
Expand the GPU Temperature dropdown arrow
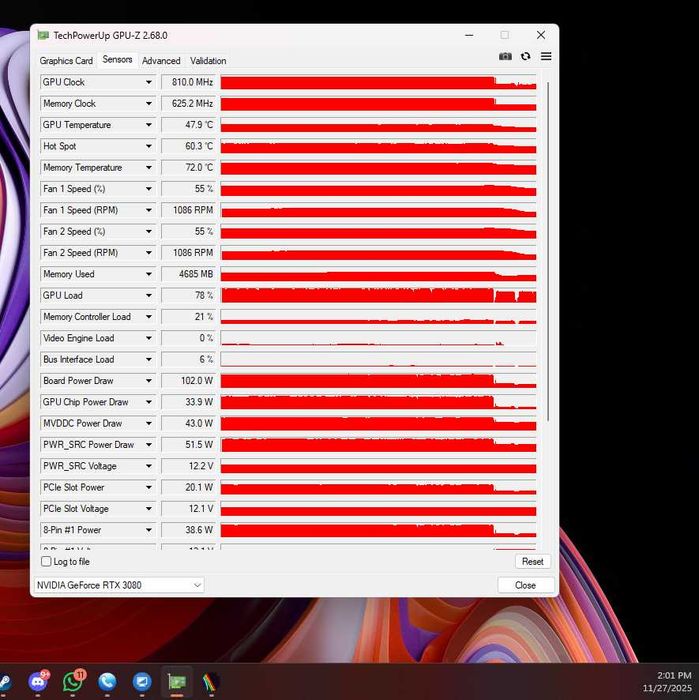(149, 125)
